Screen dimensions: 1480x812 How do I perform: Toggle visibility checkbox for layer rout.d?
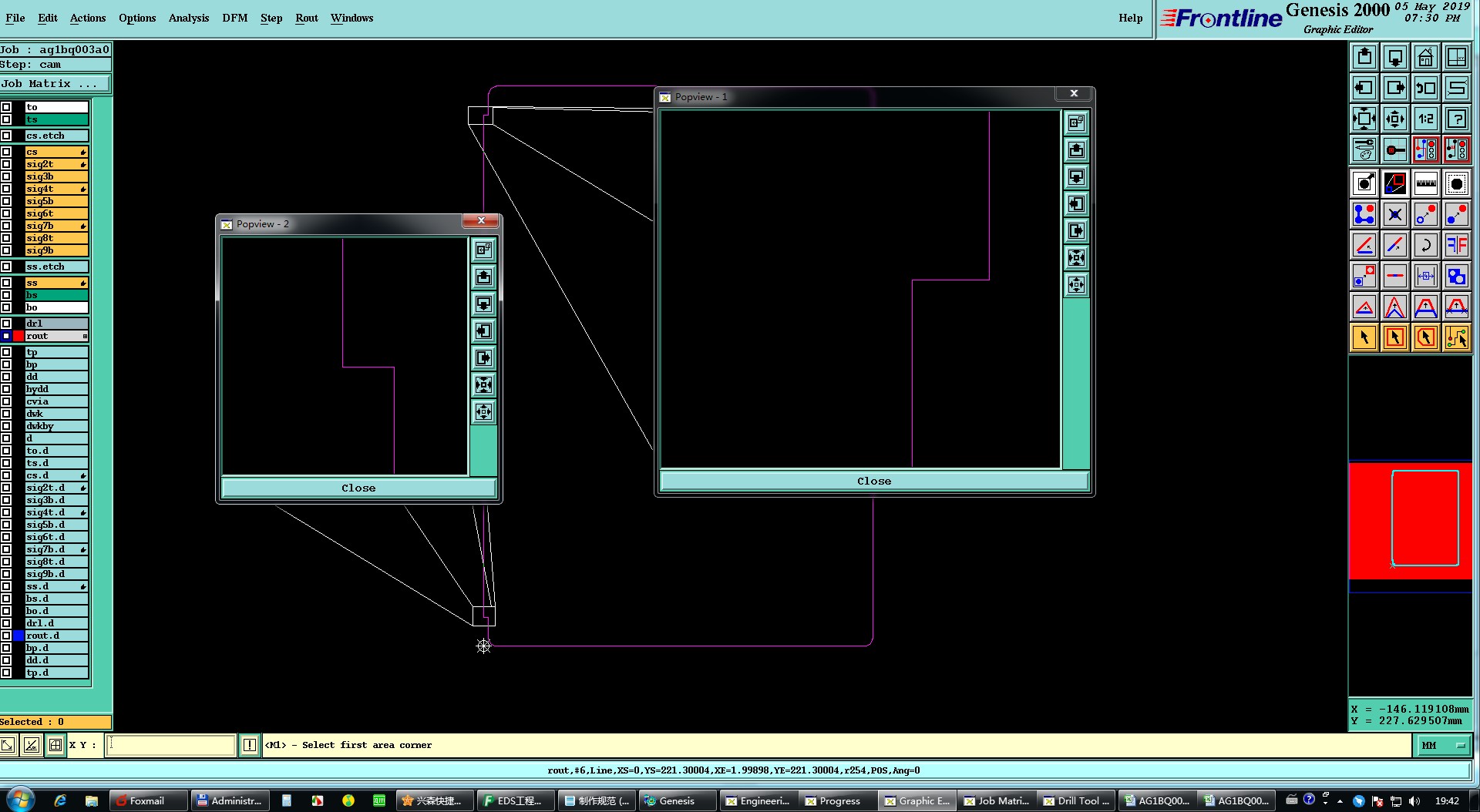click(6, 636)
